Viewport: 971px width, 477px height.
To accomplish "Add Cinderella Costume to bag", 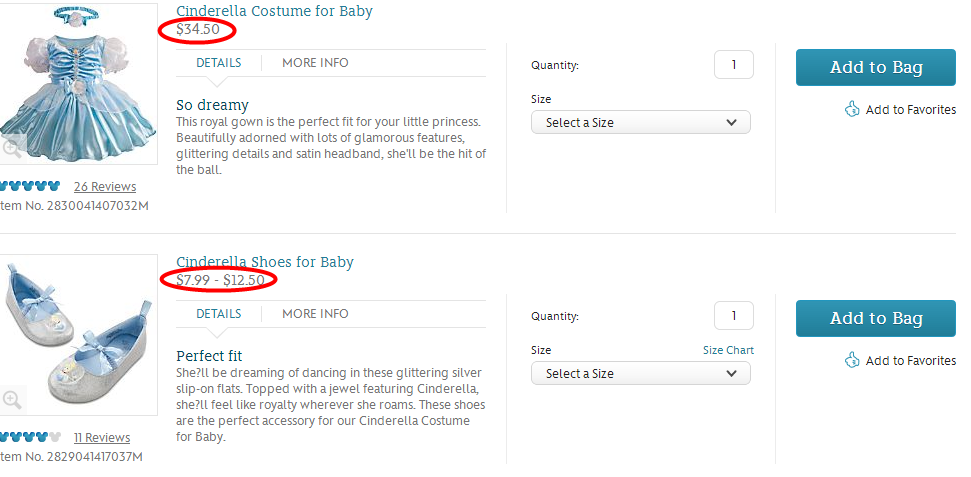I will [875, 68].
